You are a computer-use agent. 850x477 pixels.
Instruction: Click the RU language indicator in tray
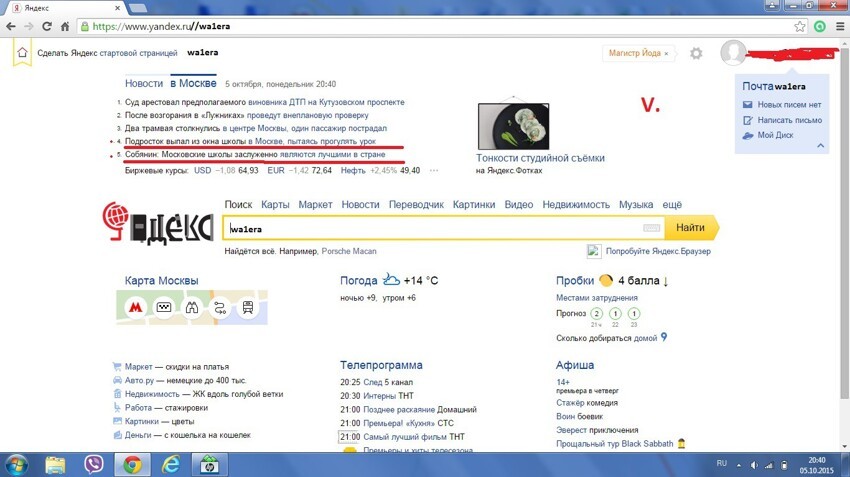[722, 463]
